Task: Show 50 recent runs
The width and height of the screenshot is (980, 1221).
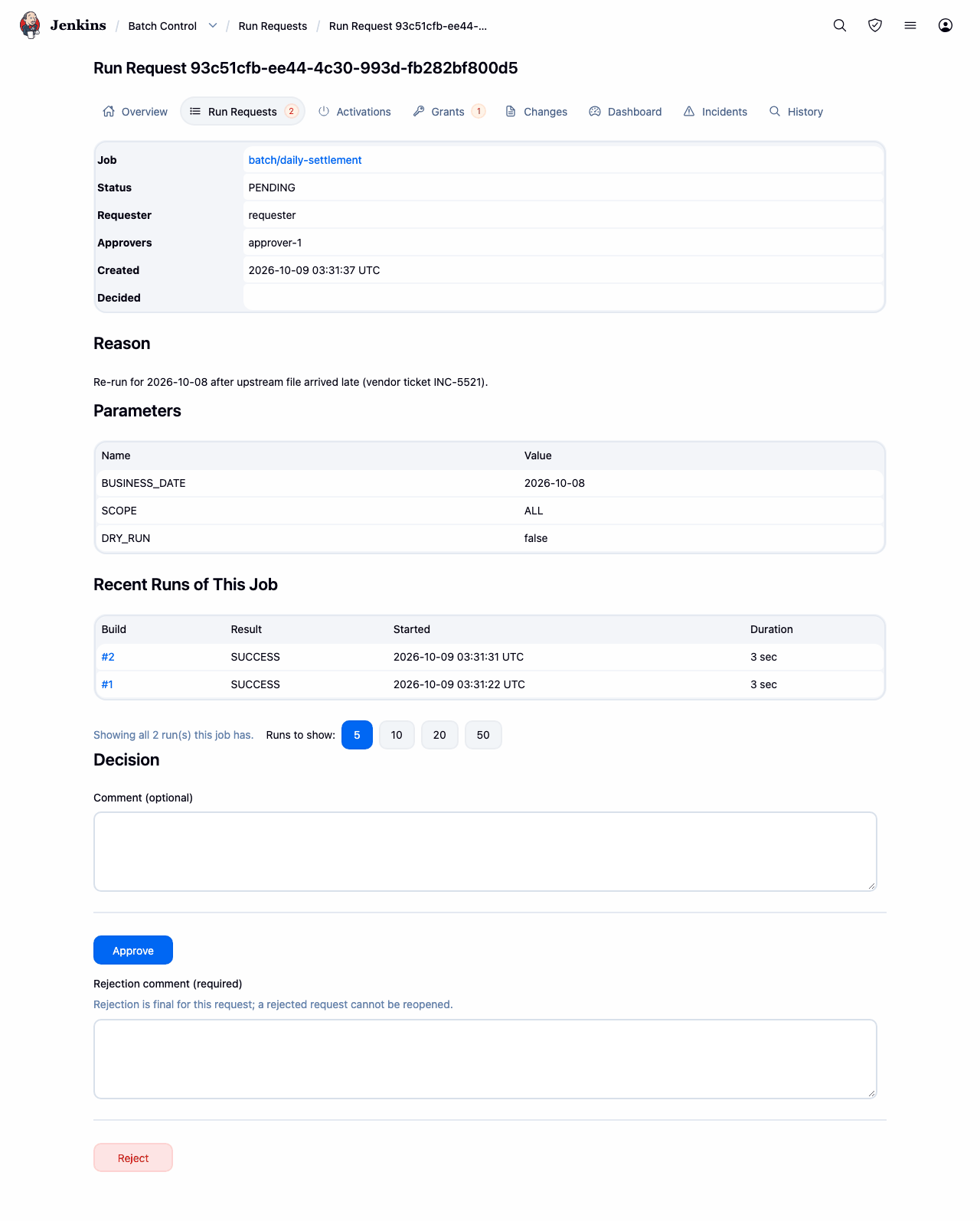Action: (483, 735)
